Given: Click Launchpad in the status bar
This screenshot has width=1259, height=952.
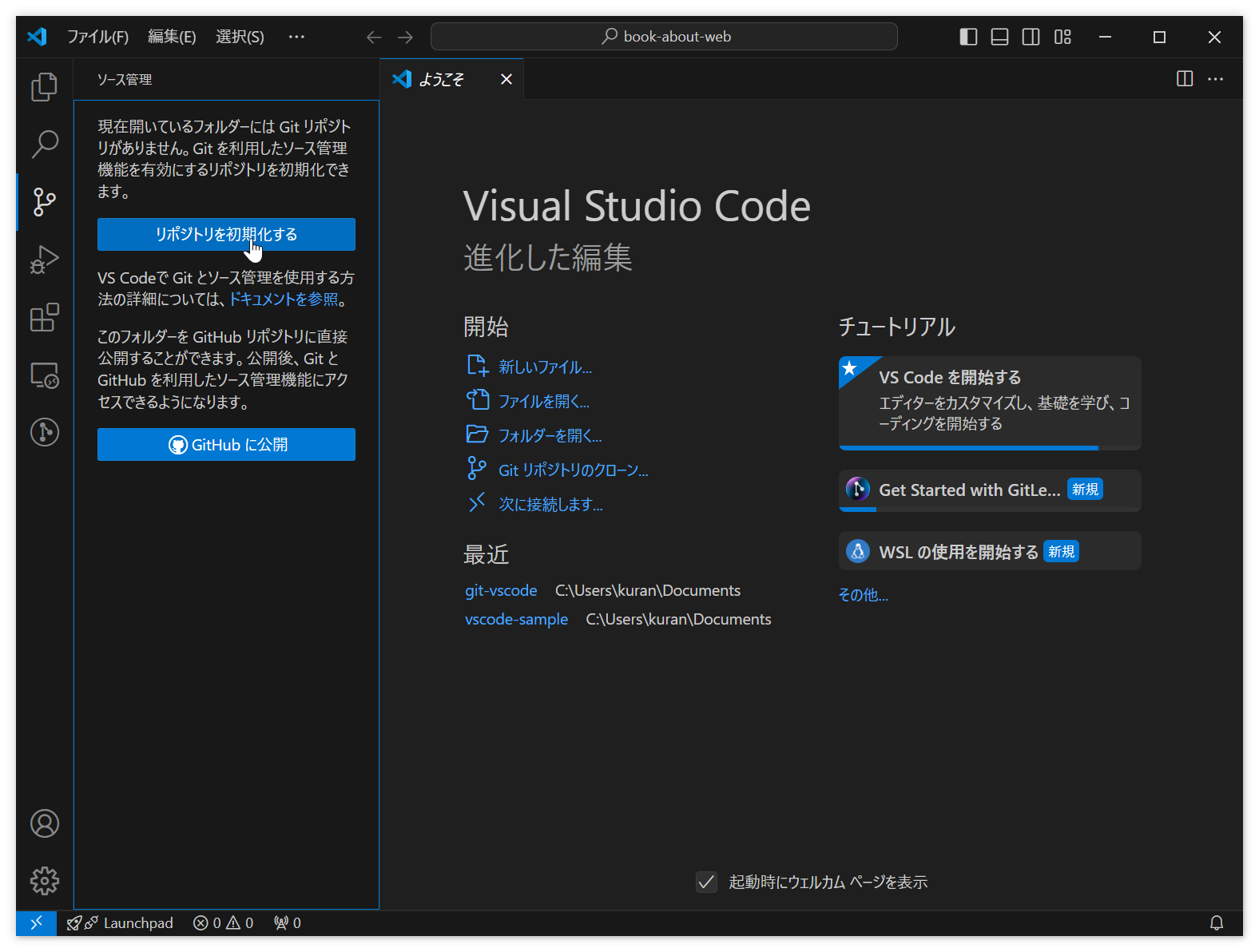Looking at the screenshot, I should (x=120, y=923).
